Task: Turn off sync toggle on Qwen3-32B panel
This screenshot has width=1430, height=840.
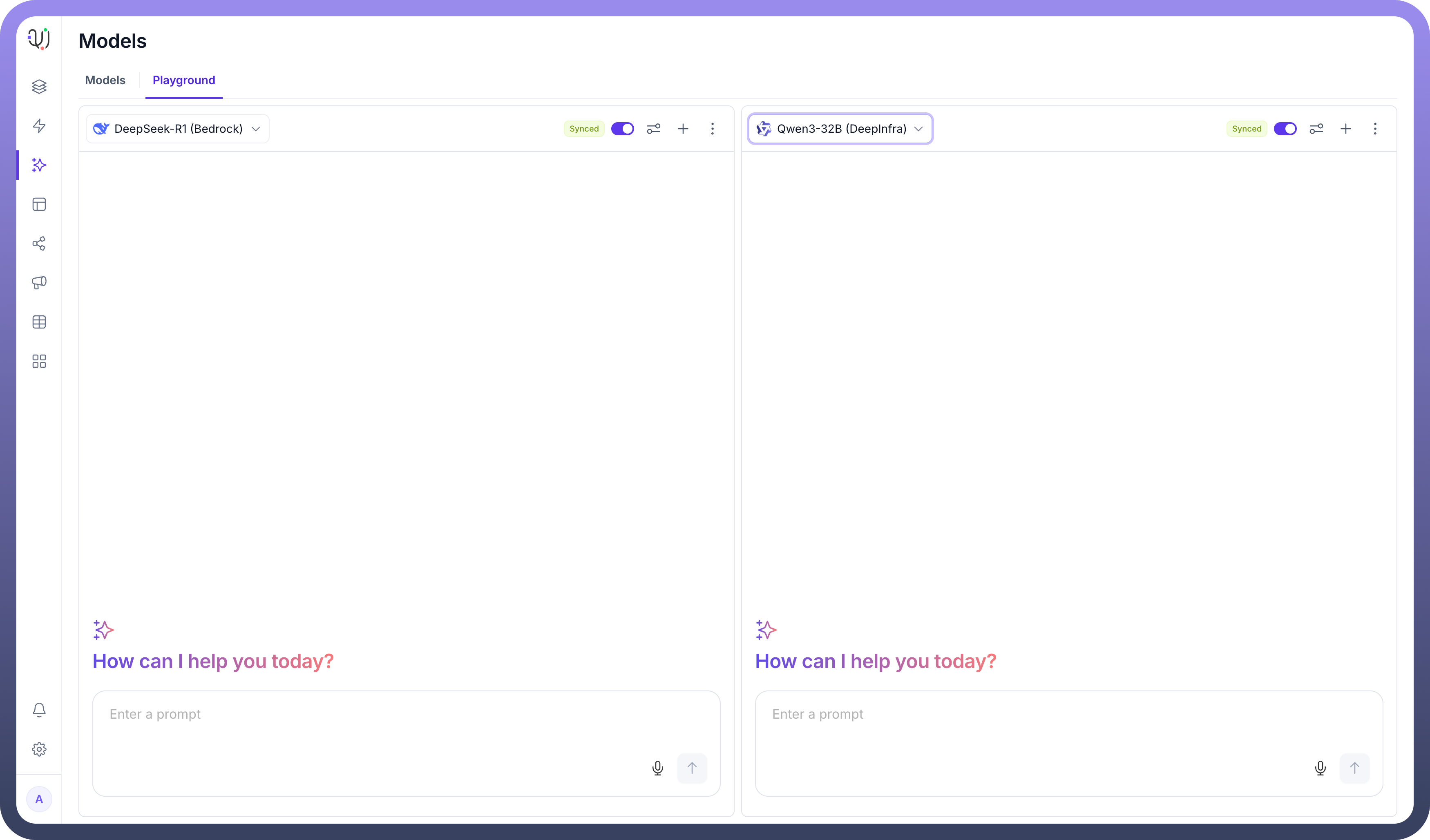Action: pyautogui.click(x=1285, y=129)
